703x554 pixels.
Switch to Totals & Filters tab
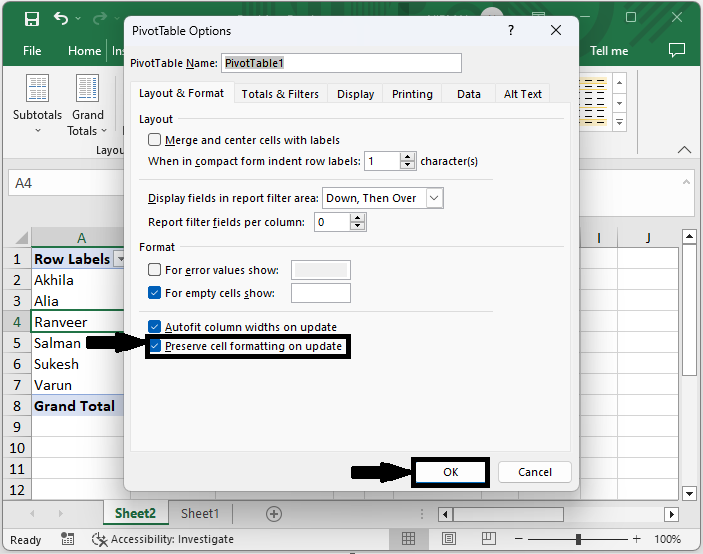coord(280,94)
